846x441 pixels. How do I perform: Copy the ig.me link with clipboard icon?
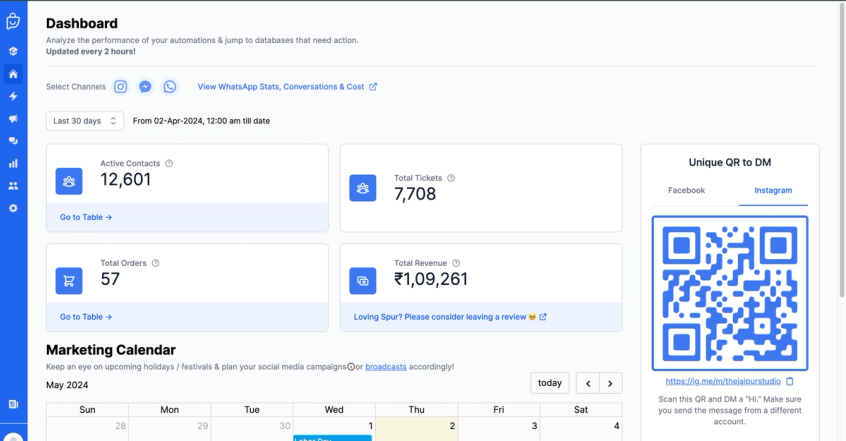coord(789,381)
